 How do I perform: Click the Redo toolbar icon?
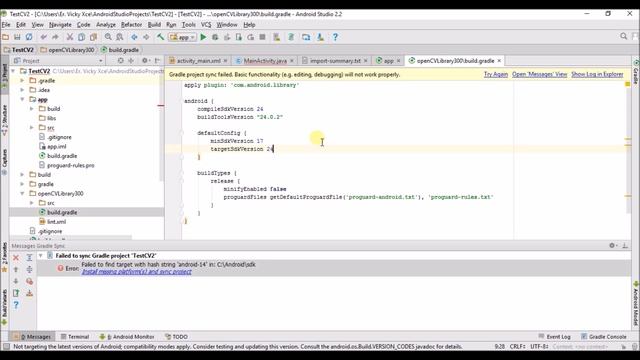[55, 37]
